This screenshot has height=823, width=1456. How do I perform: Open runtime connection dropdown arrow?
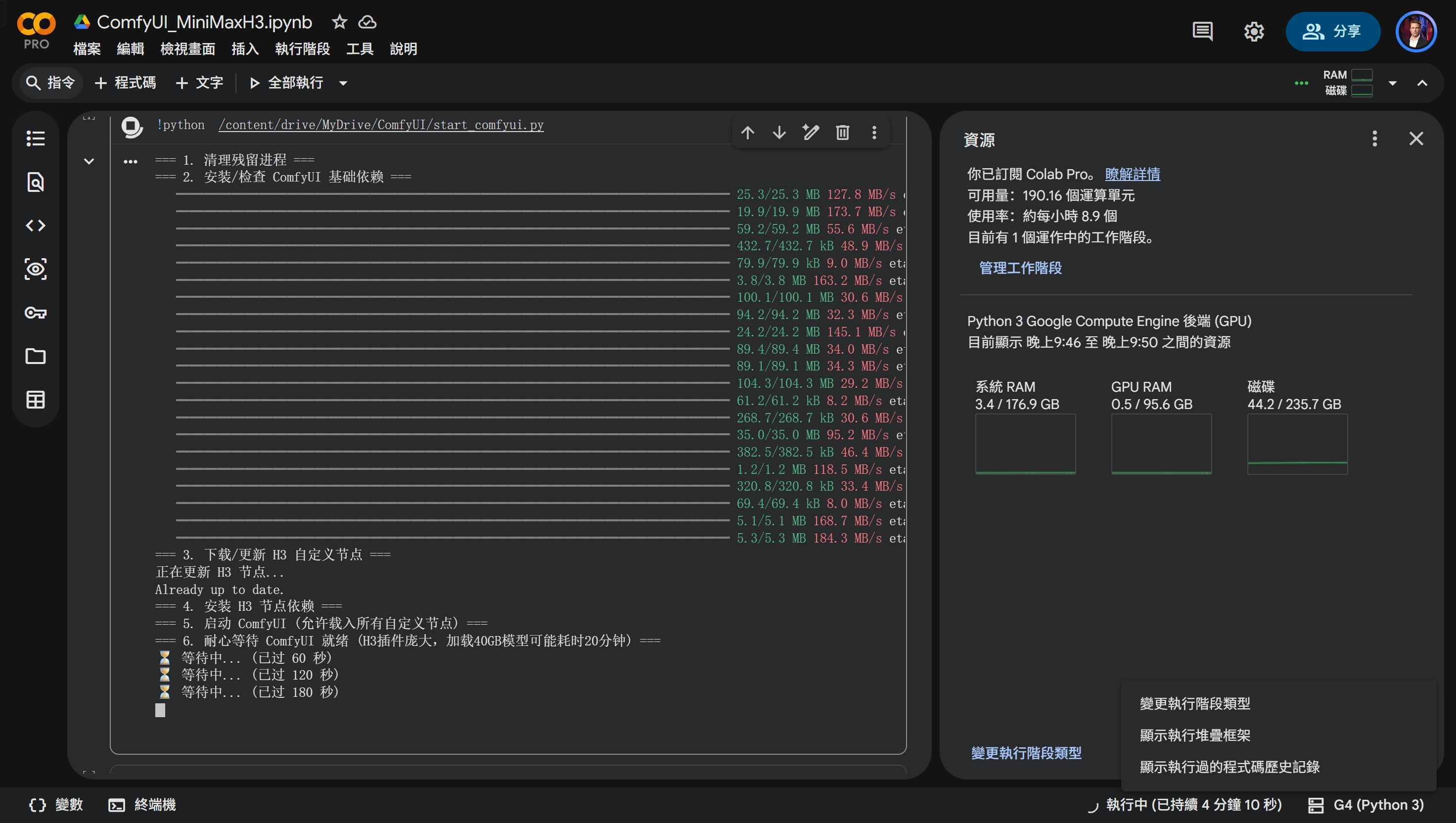[x=1393, y=83]
